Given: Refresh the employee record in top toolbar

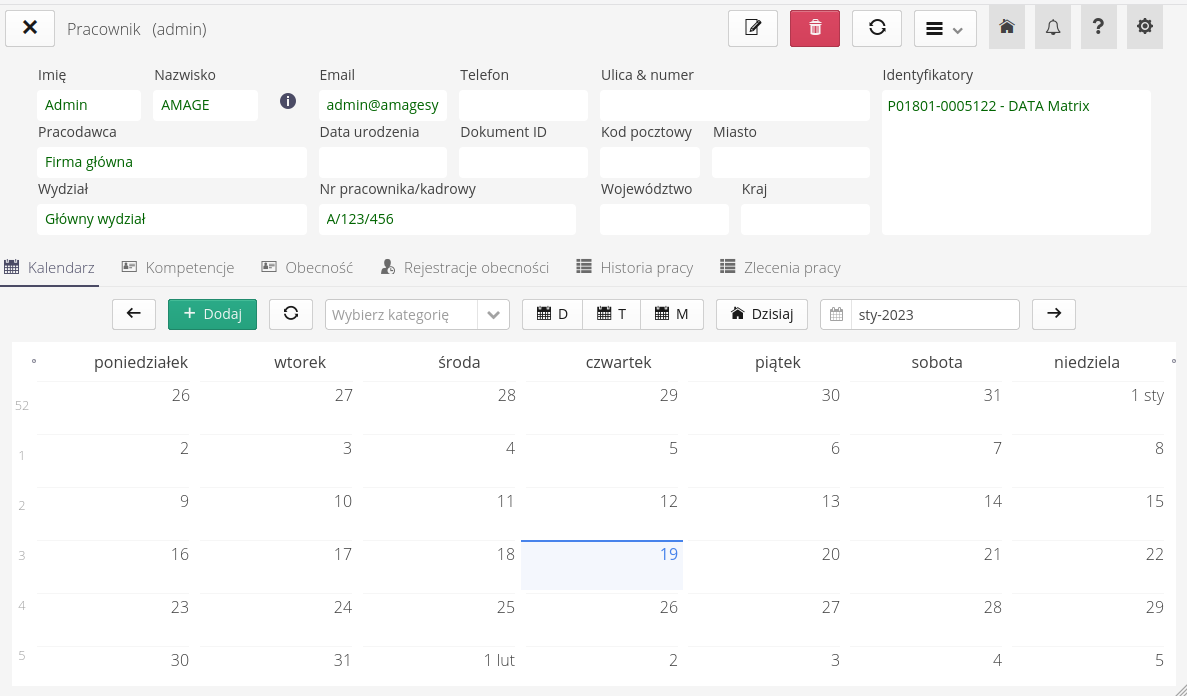Looking at the screenshot, I should tap(877, 28).
